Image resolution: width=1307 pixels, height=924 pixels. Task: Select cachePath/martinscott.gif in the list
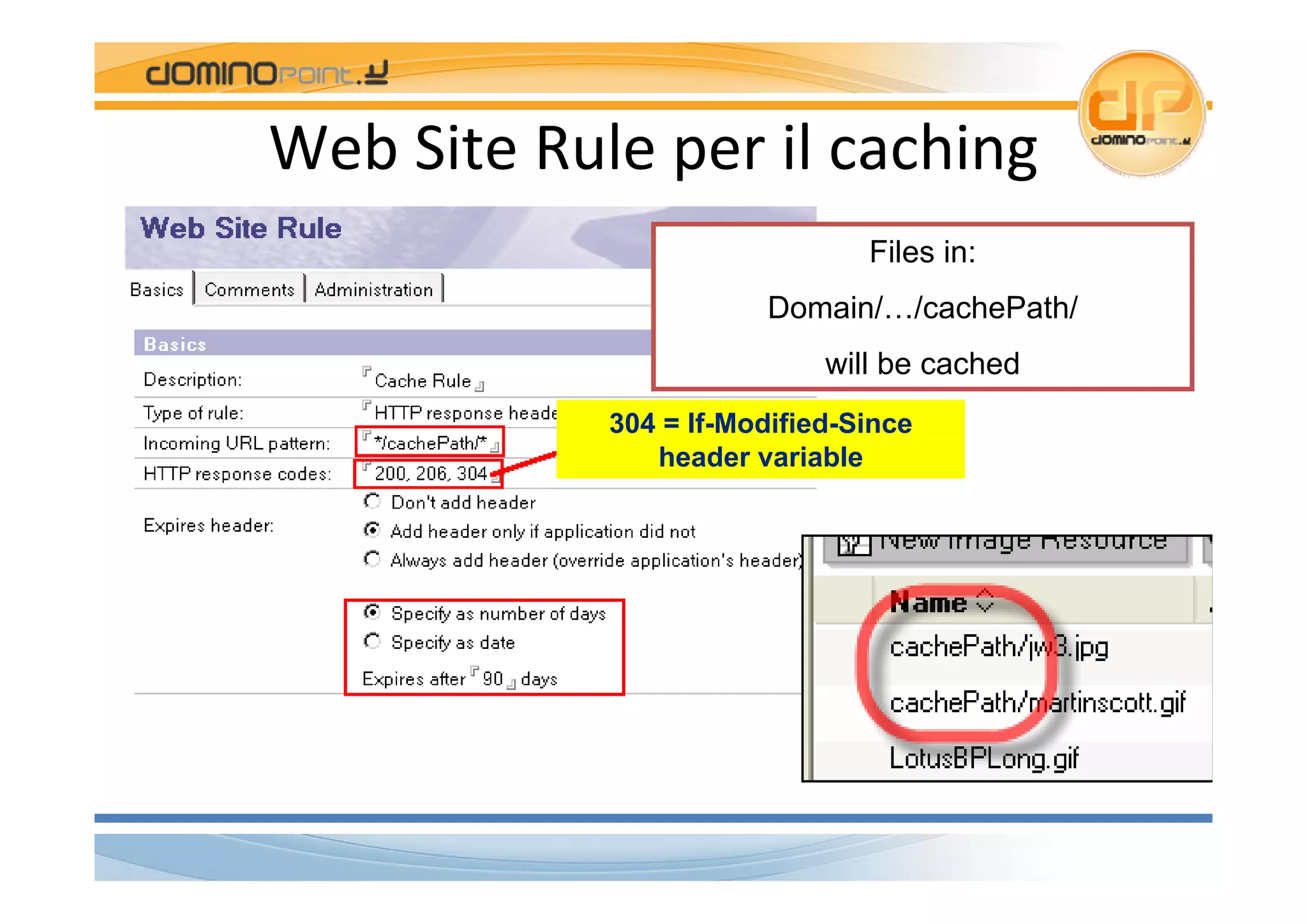click(x=1036, y=703)
